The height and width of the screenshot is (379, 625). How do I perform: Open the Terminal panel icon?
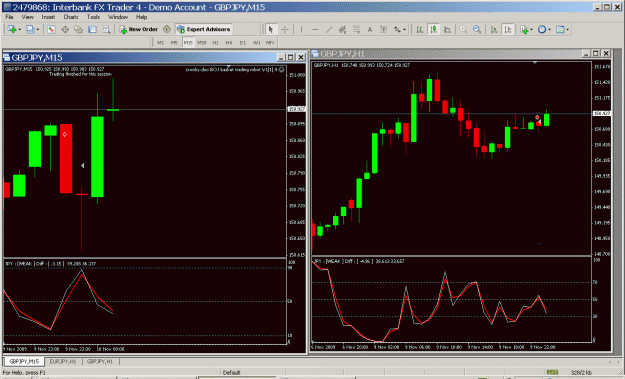pos(92,29)
